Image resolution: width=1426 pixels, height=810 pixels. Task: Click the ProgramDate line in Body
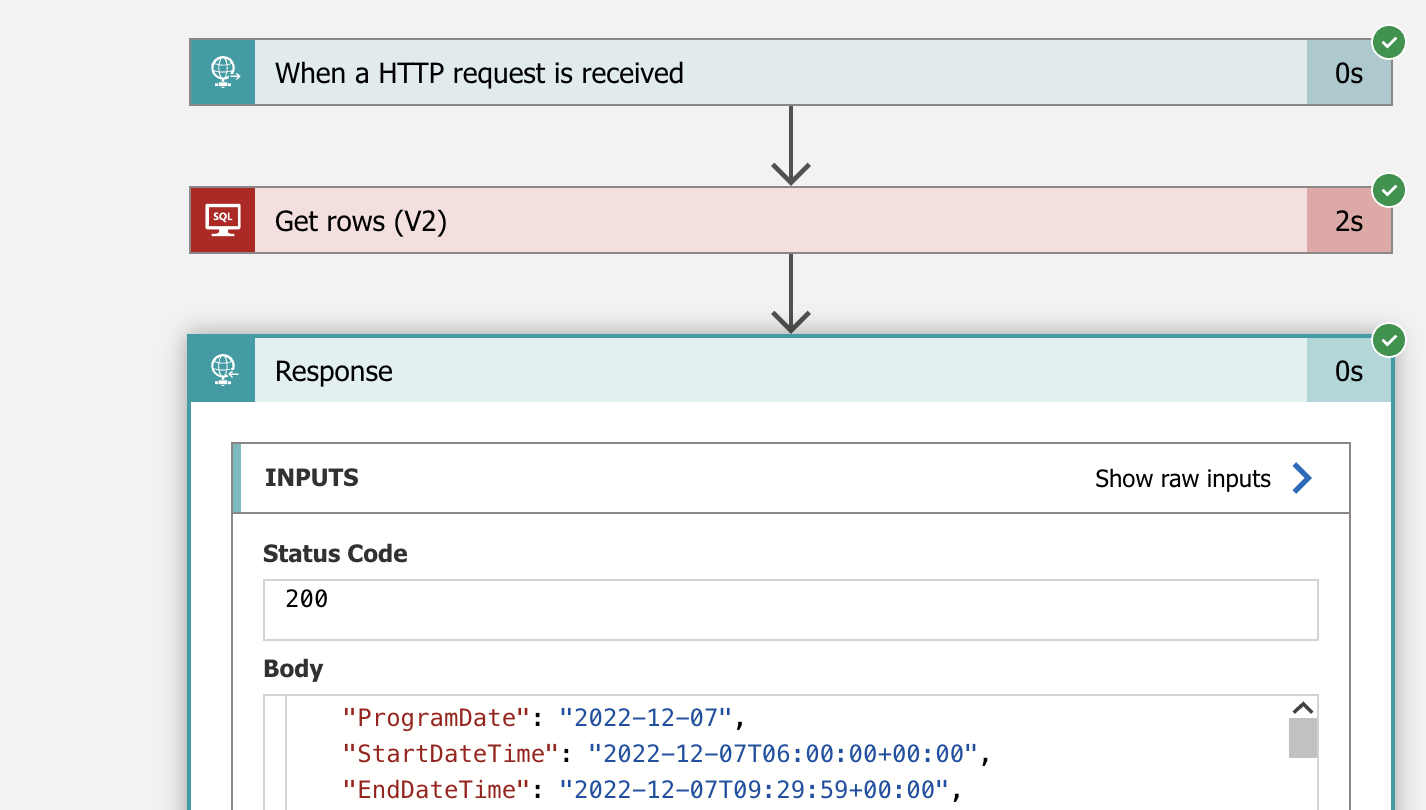[x=545, y=717]
